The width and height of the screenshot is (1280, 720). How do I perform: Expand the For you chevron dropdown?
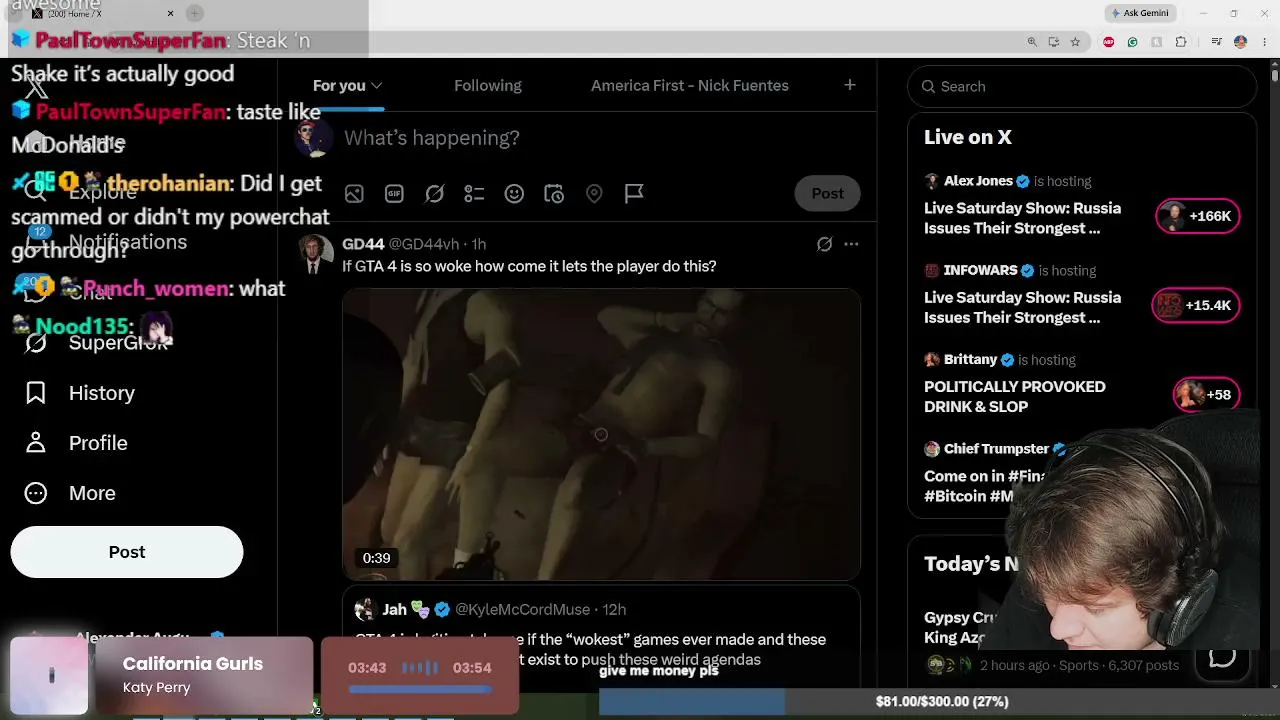pos(376,86)
